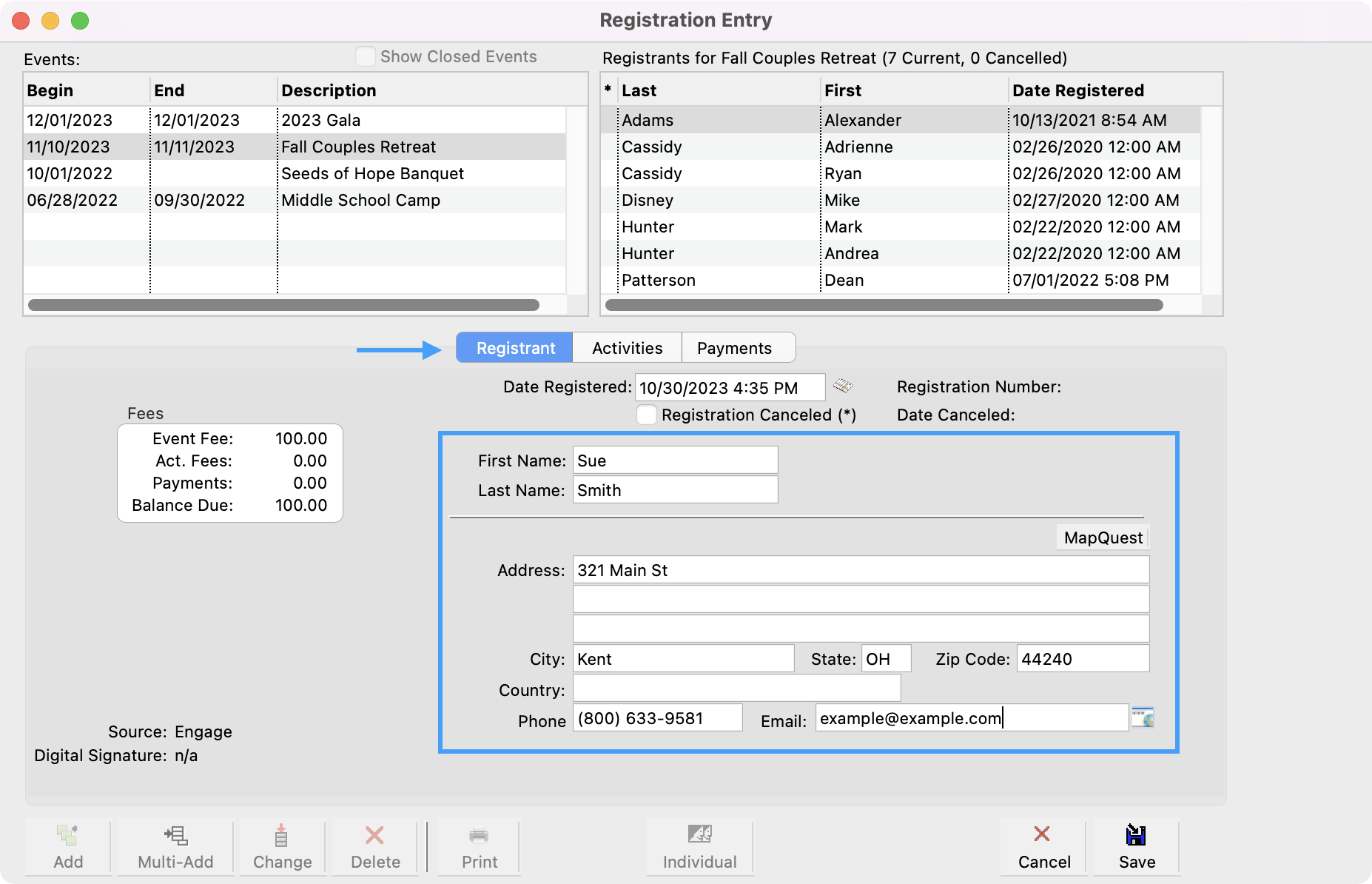1372x884 pixels.
Task: Click the MapQuest button
Action: [x=1103, y=538]
